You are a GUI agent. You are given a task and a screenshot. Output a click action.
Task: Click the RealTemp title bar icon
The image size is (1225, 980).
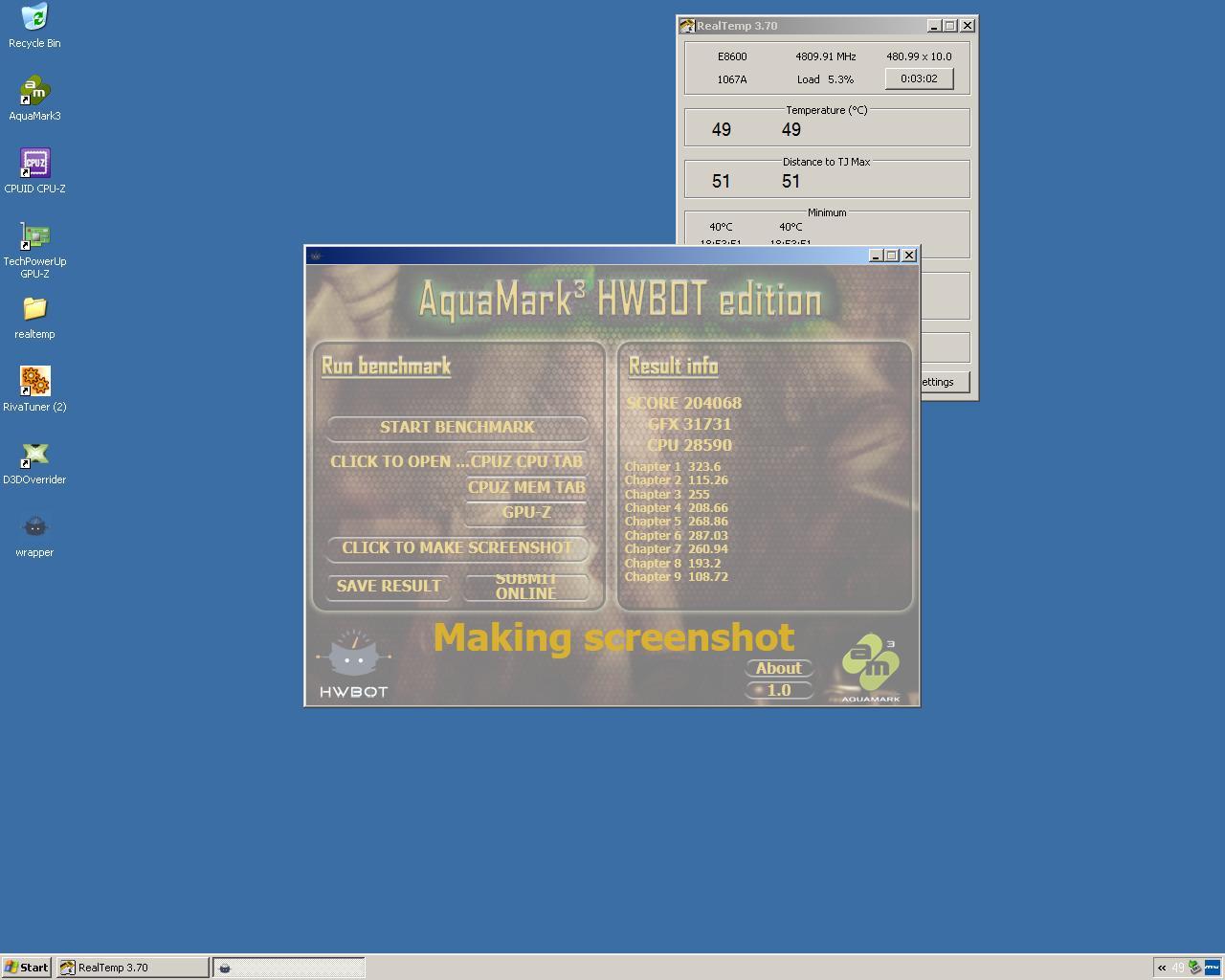click(687, 26)
